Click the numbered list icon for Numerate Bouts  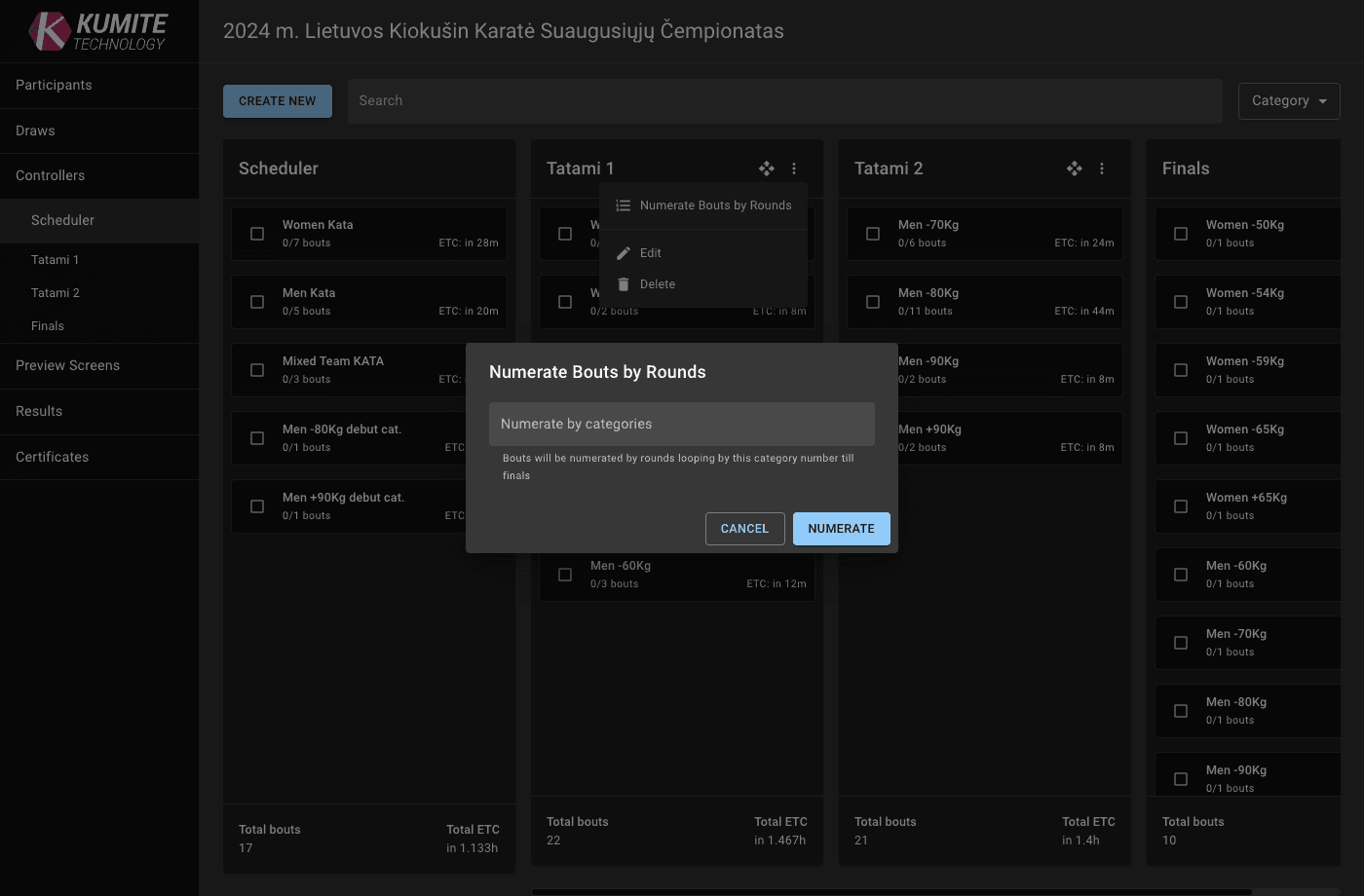[624, 205]
